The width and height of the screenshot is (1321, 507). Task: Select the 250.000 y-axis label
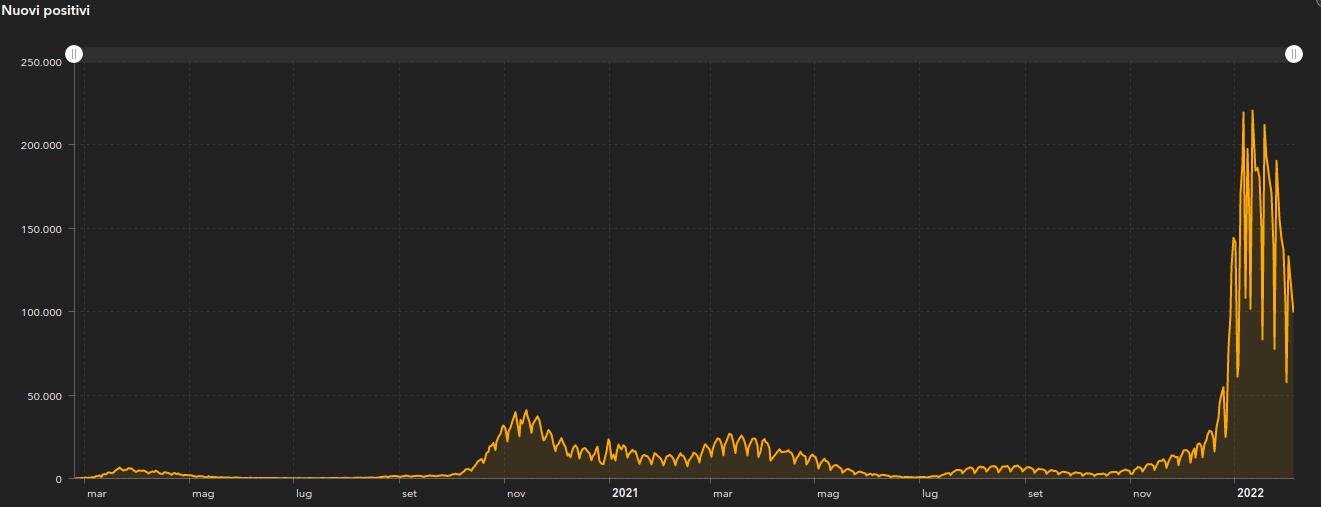point(41,62)
